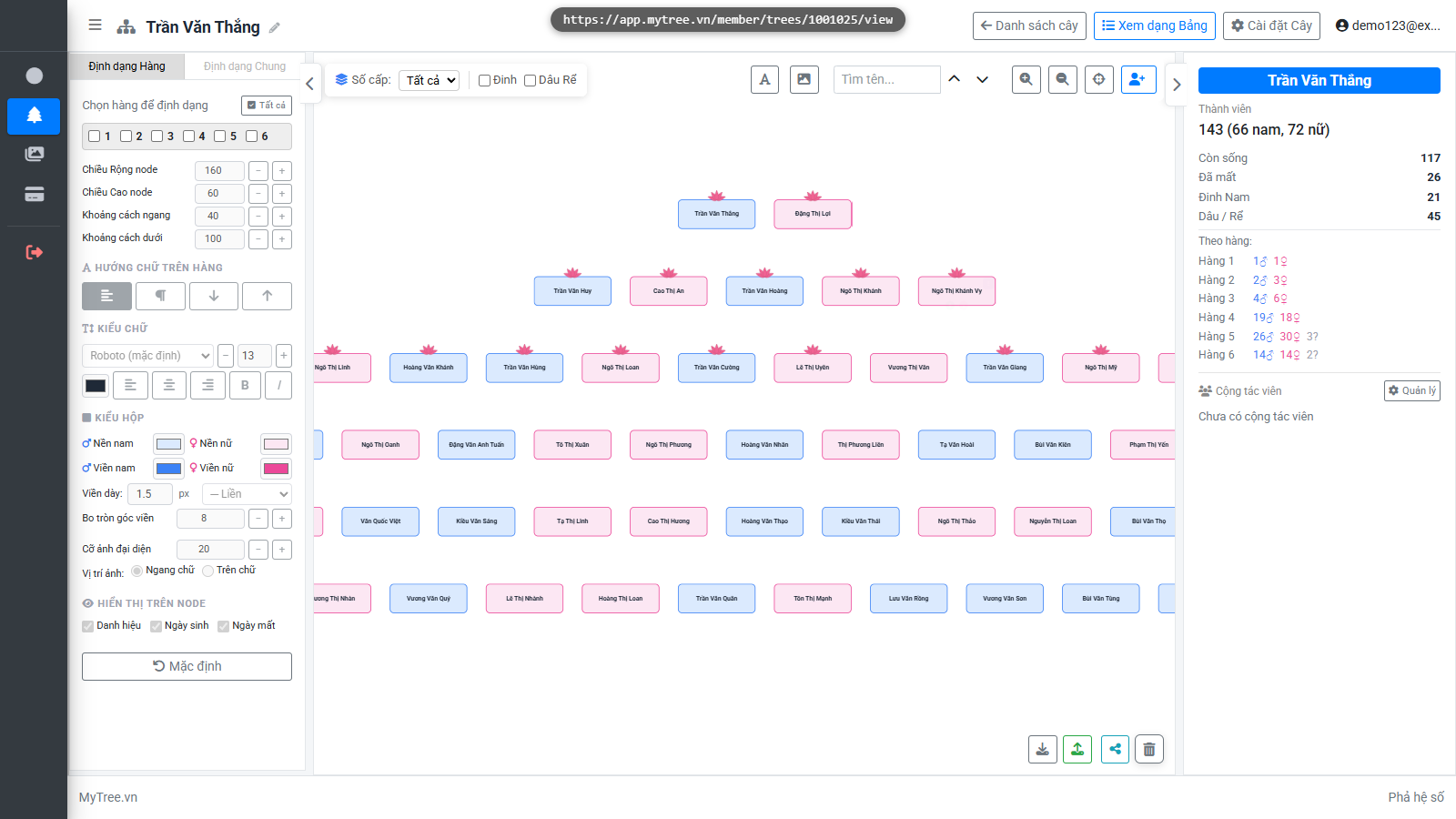Select Trên chữ photo position

(207, 571)
